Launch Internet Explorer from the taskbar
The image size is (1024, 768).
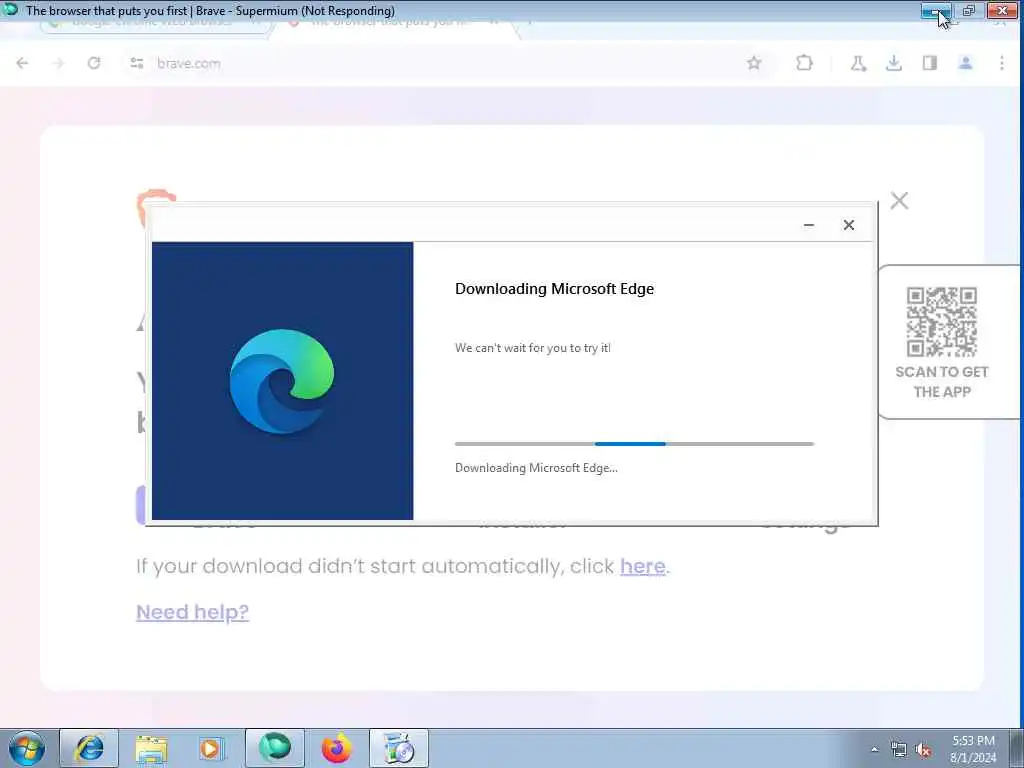[x=89, y=748]
